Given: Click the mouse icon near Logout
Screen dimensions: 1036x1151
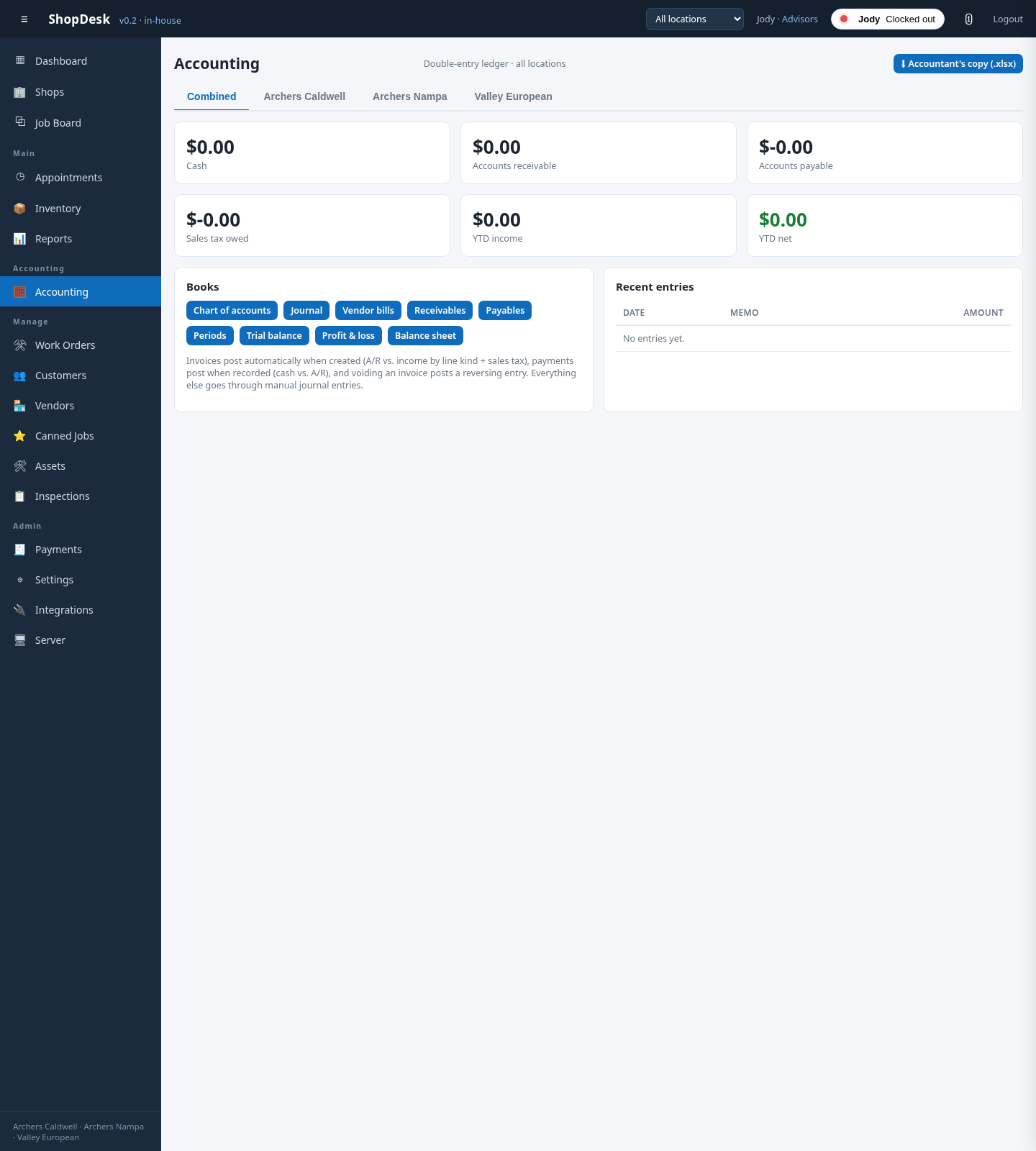Looking at the screenshot, I should [968, 19].
